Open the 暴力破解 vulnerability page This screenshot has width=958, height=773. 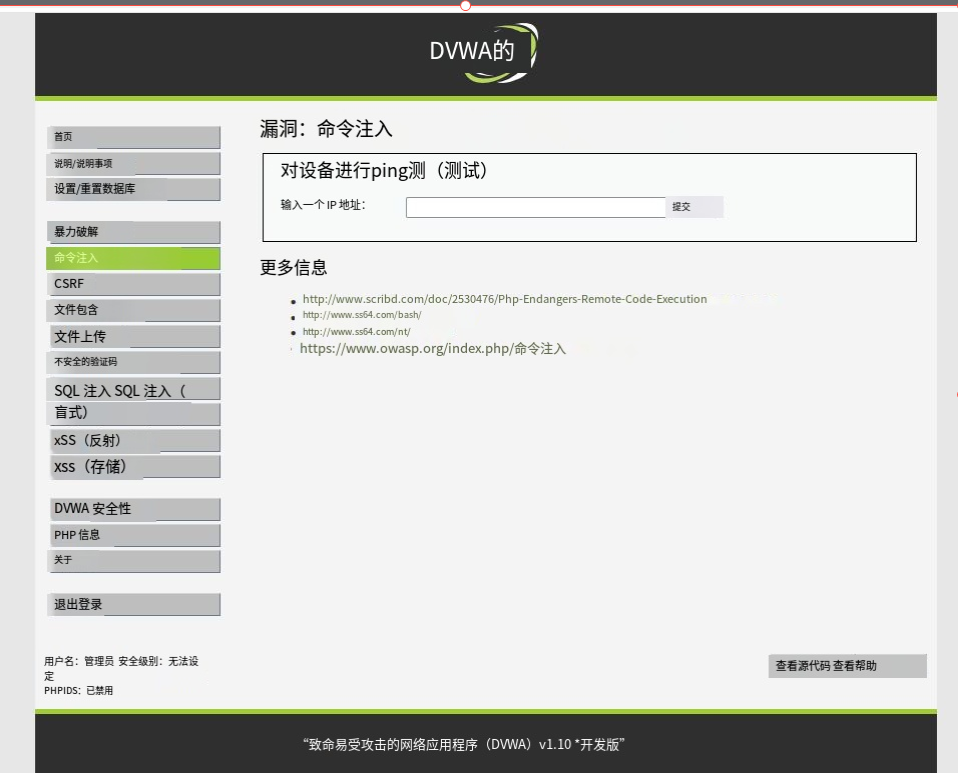pyautogui.click(x=133, y=232)
